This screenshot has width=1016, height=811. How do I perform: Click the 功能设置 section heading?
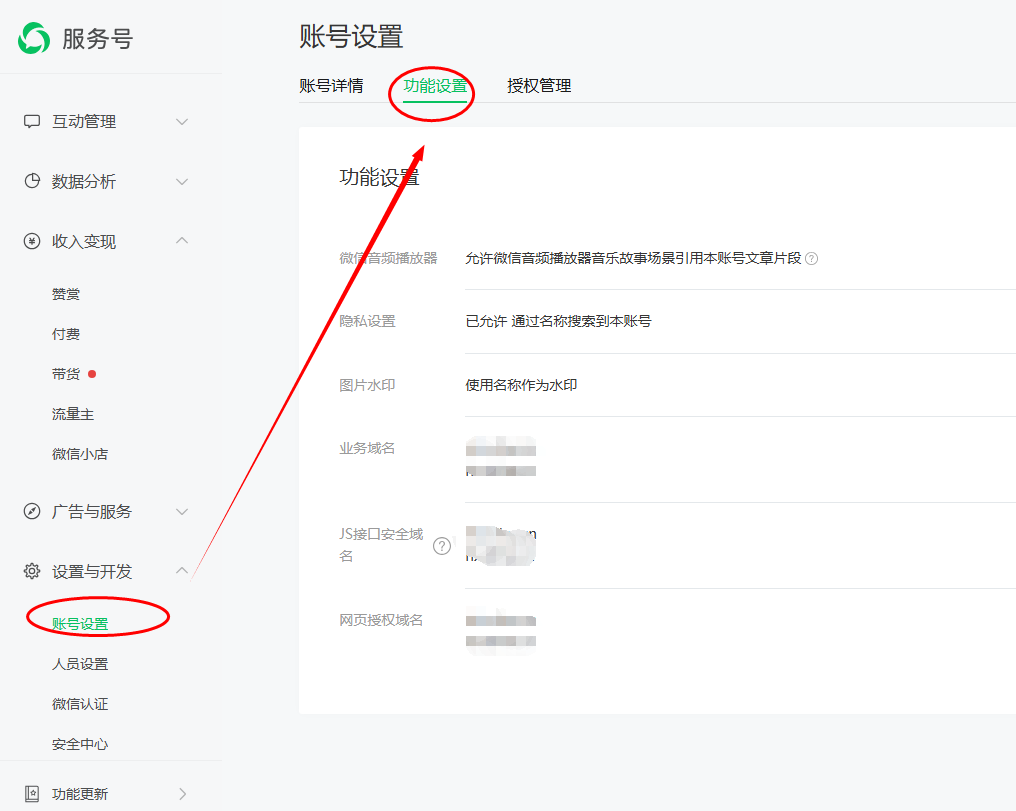[x=379, y=177]
